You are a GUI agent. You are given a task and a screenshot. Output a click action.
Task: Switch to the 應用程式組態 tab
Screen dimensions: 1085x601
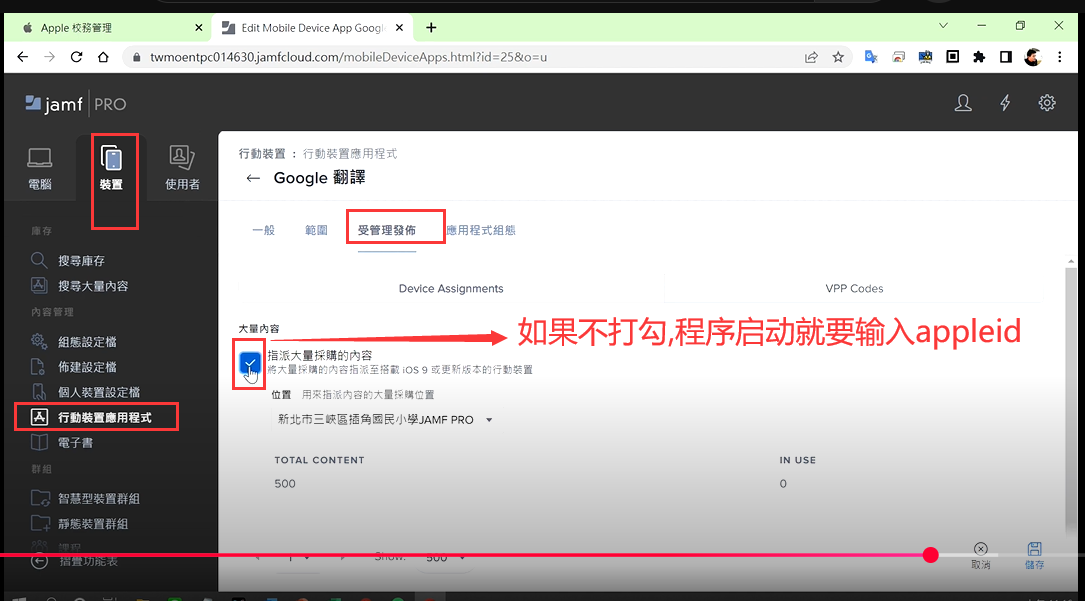pyautogui.click(x=481, y=230)
